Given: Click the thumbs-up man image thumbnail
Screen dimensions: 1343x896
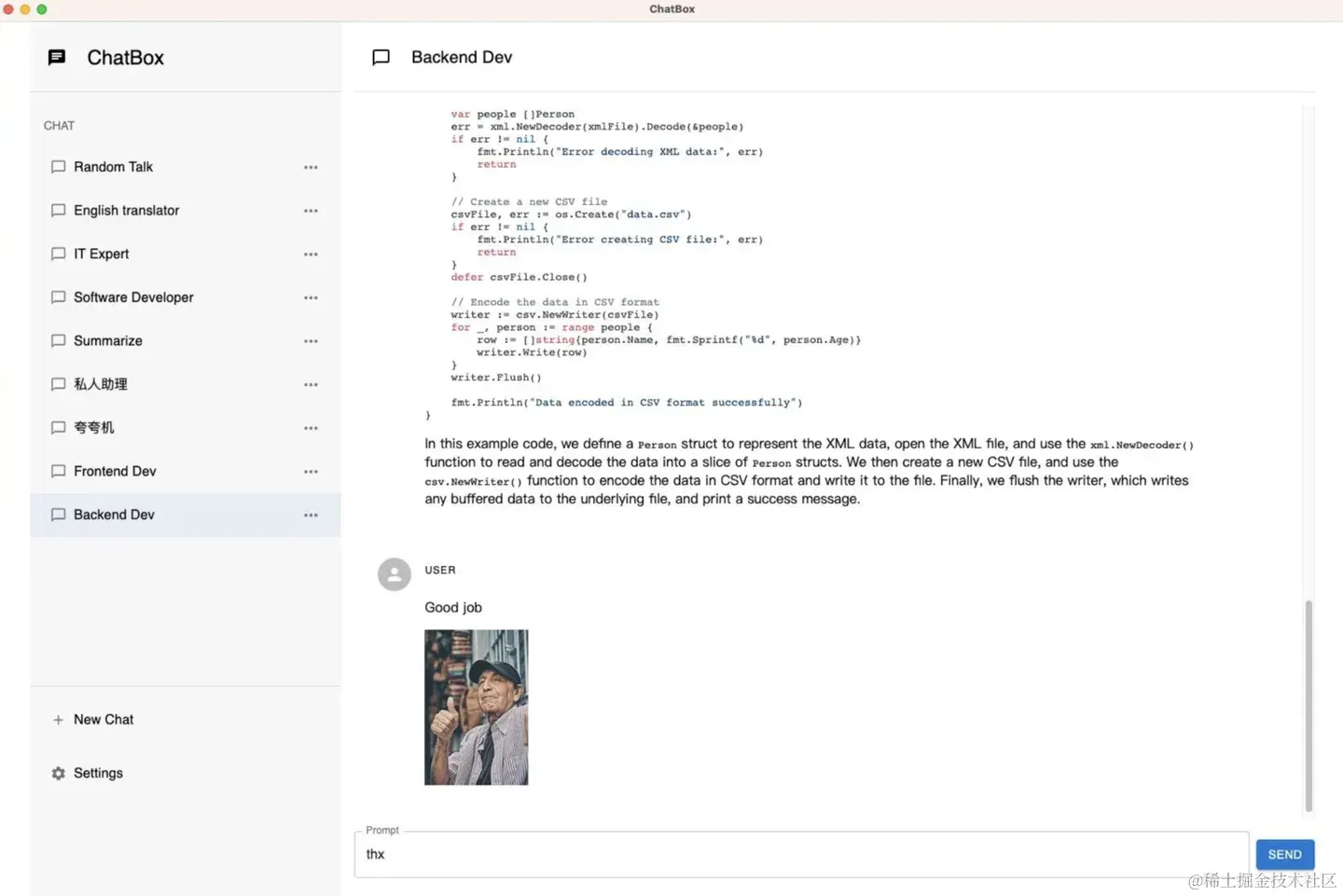Looking at the screenshot, I should pos(476,708).
